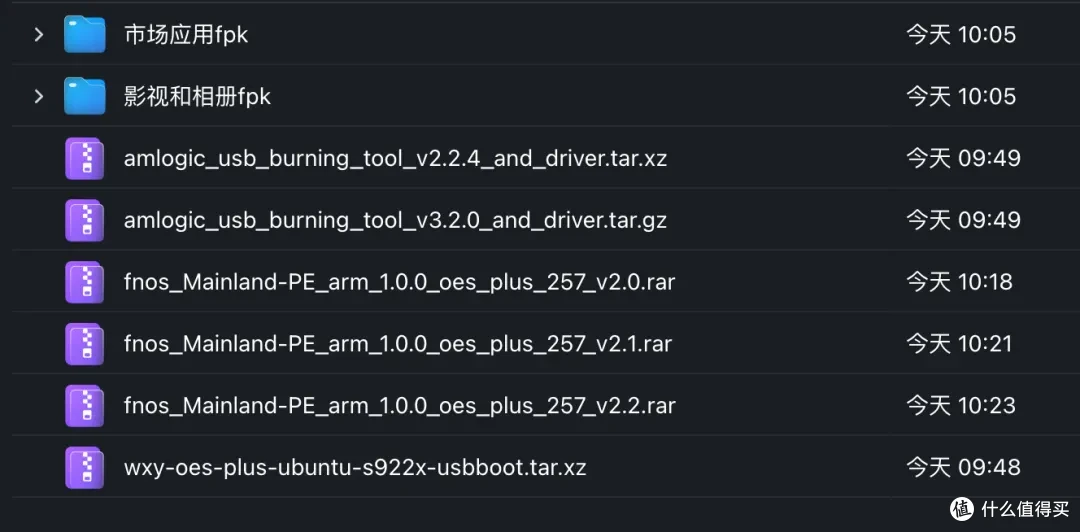Expand the 影视和相册fpk folder chevron
1080x532 pixels.
point(39,96)
